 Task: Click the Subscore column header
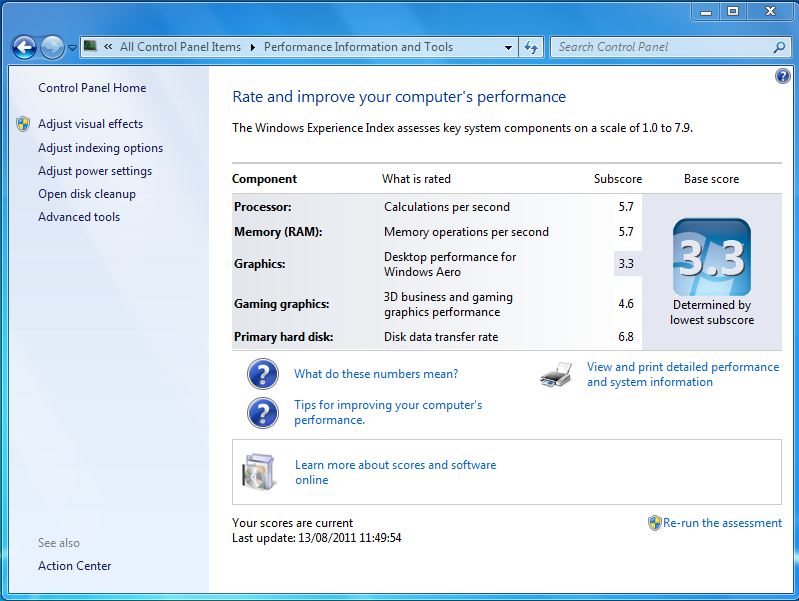click(x=618, y=179)
